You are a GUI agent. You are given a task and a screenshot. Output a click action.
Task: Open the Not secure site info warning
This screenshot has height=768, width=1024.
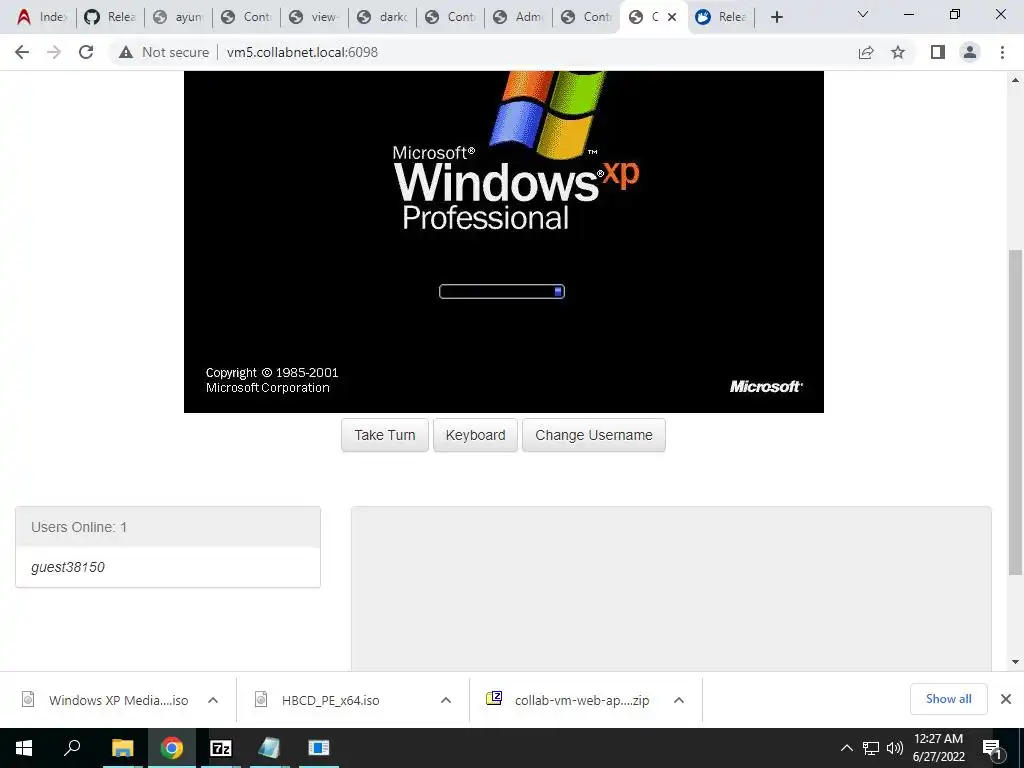(x=164, y=52)
